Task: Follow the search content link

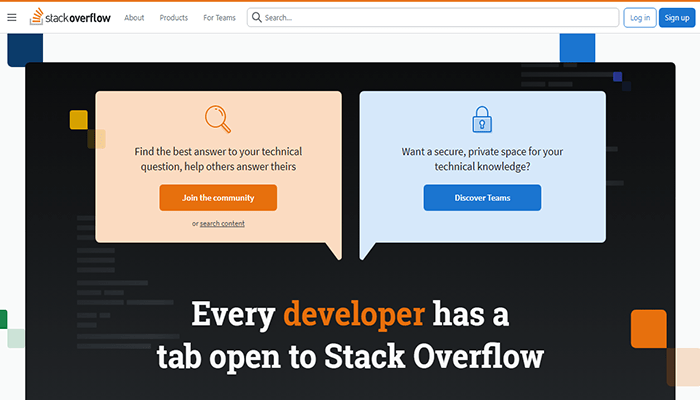Action: (x=222, y=223)
